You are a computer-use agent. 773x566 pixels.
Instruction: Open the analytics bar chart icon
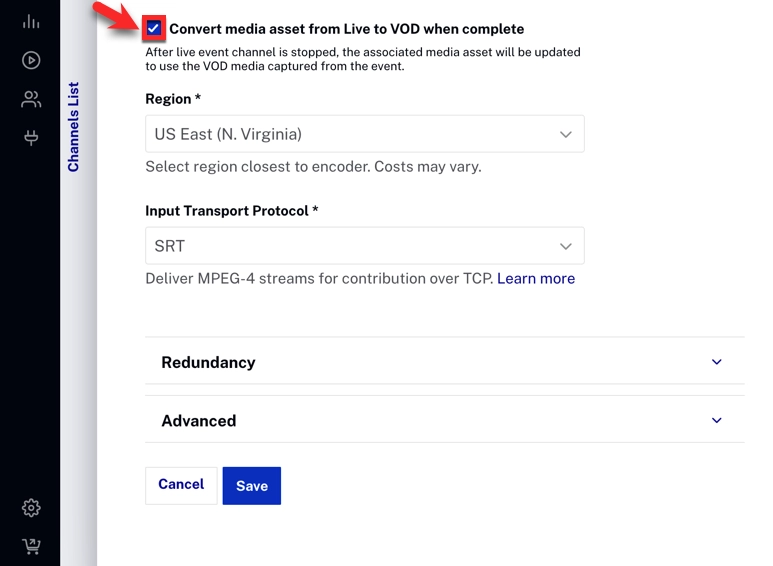31,22
